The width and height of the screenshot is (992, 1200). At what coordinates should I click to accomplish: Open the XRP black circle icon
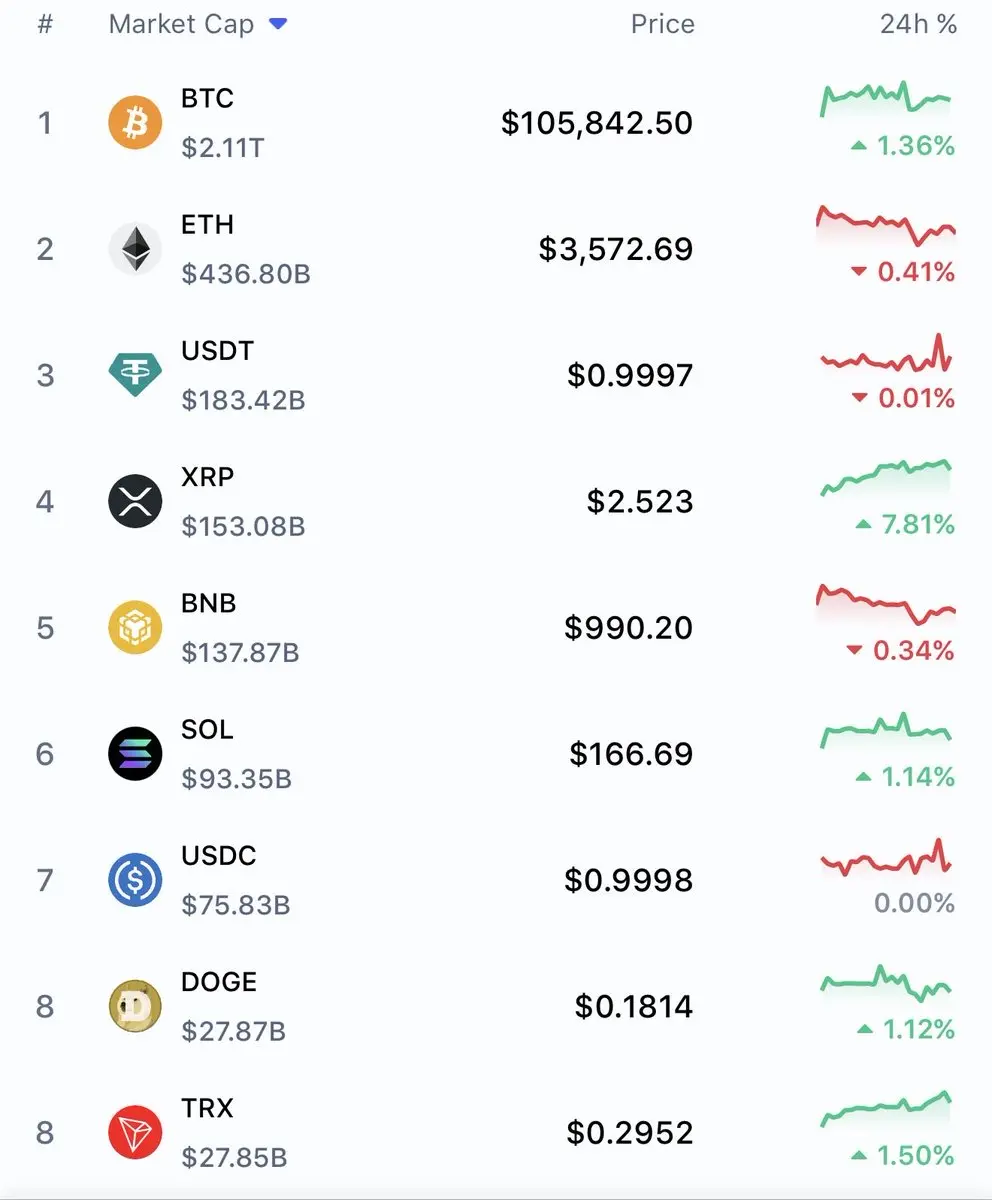coord(135,501)
